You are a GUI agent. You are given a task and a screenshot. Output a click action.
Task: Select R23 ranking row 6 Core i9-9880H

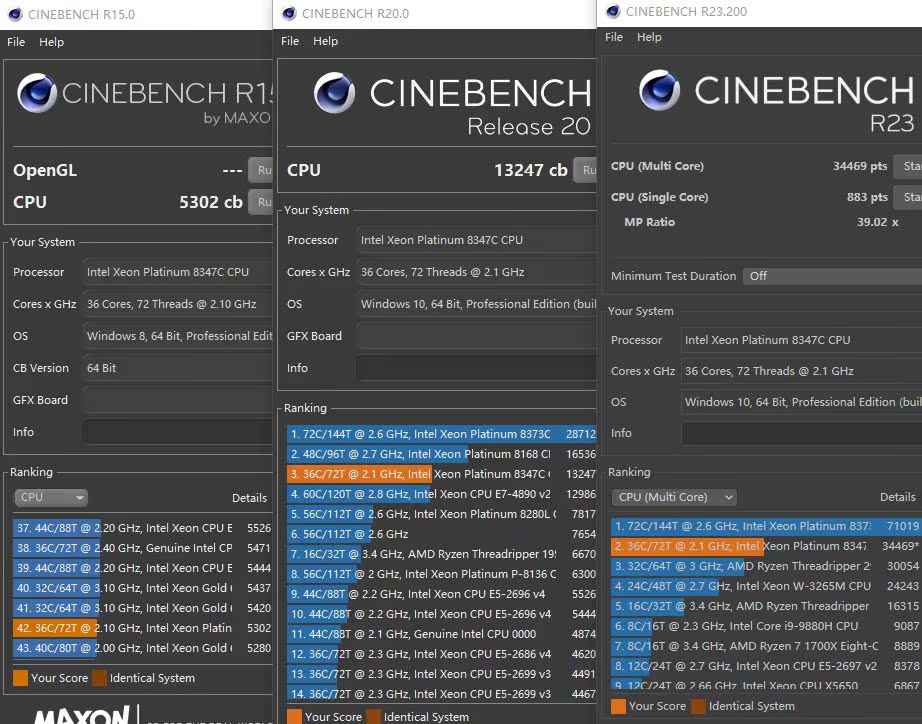[766, 626]
